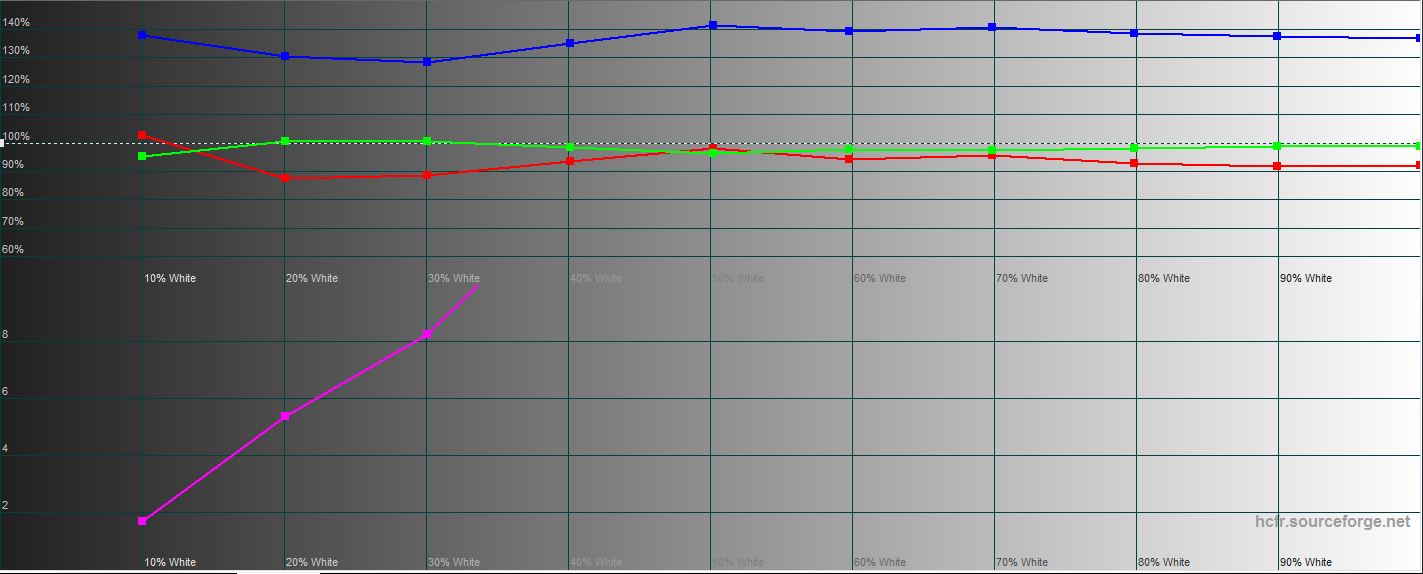
Task: Click the magenta delta point at 10% White
Action: coord(142,521)
